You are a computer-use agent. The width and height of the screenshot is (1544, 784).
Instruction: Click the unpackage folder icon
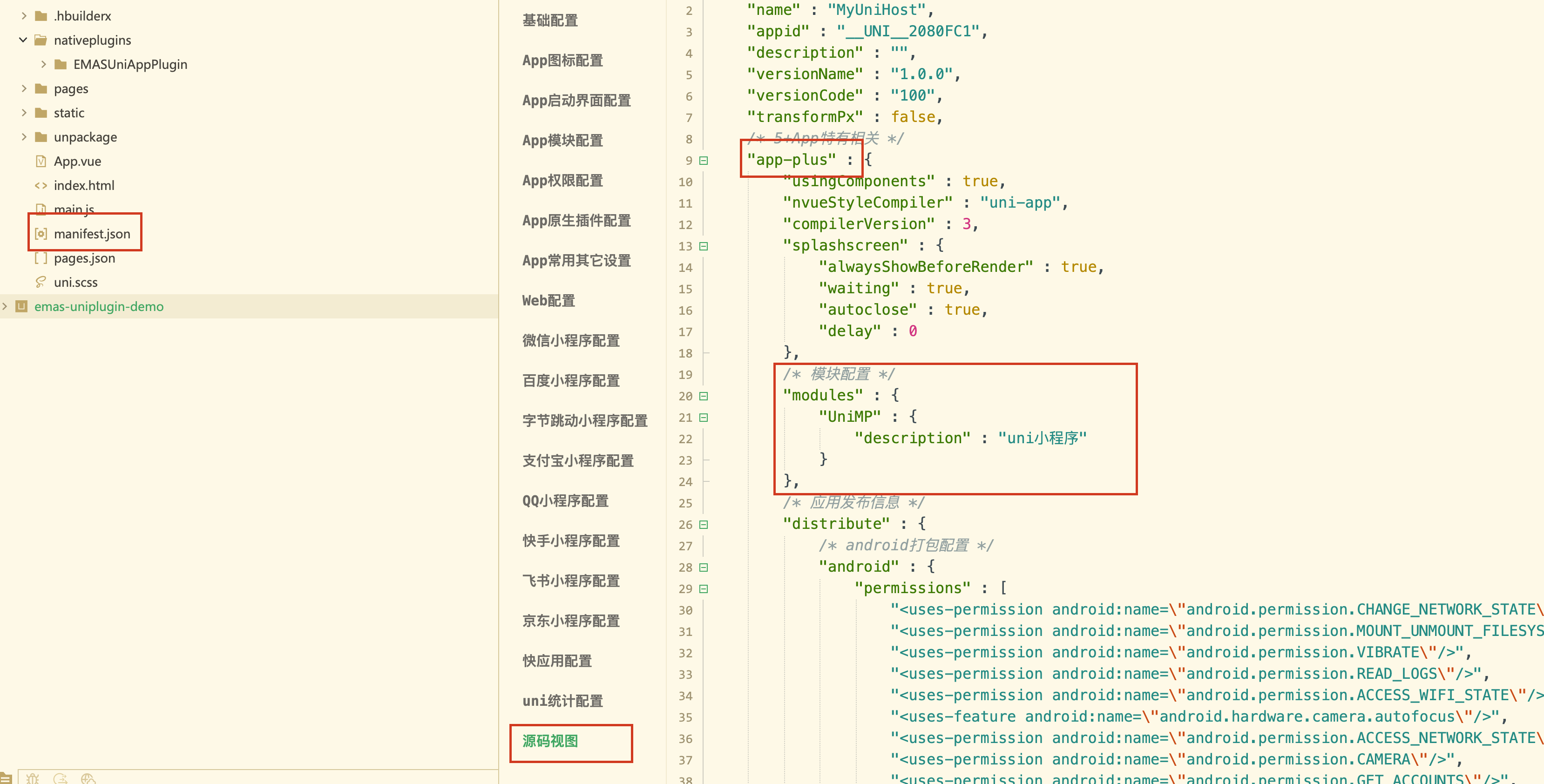click(x=41, y=137)
